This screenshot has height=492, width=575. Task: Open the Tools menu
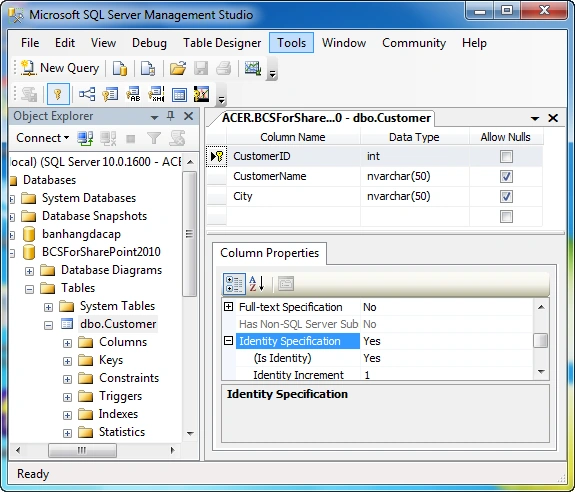(x=292, y=43)
